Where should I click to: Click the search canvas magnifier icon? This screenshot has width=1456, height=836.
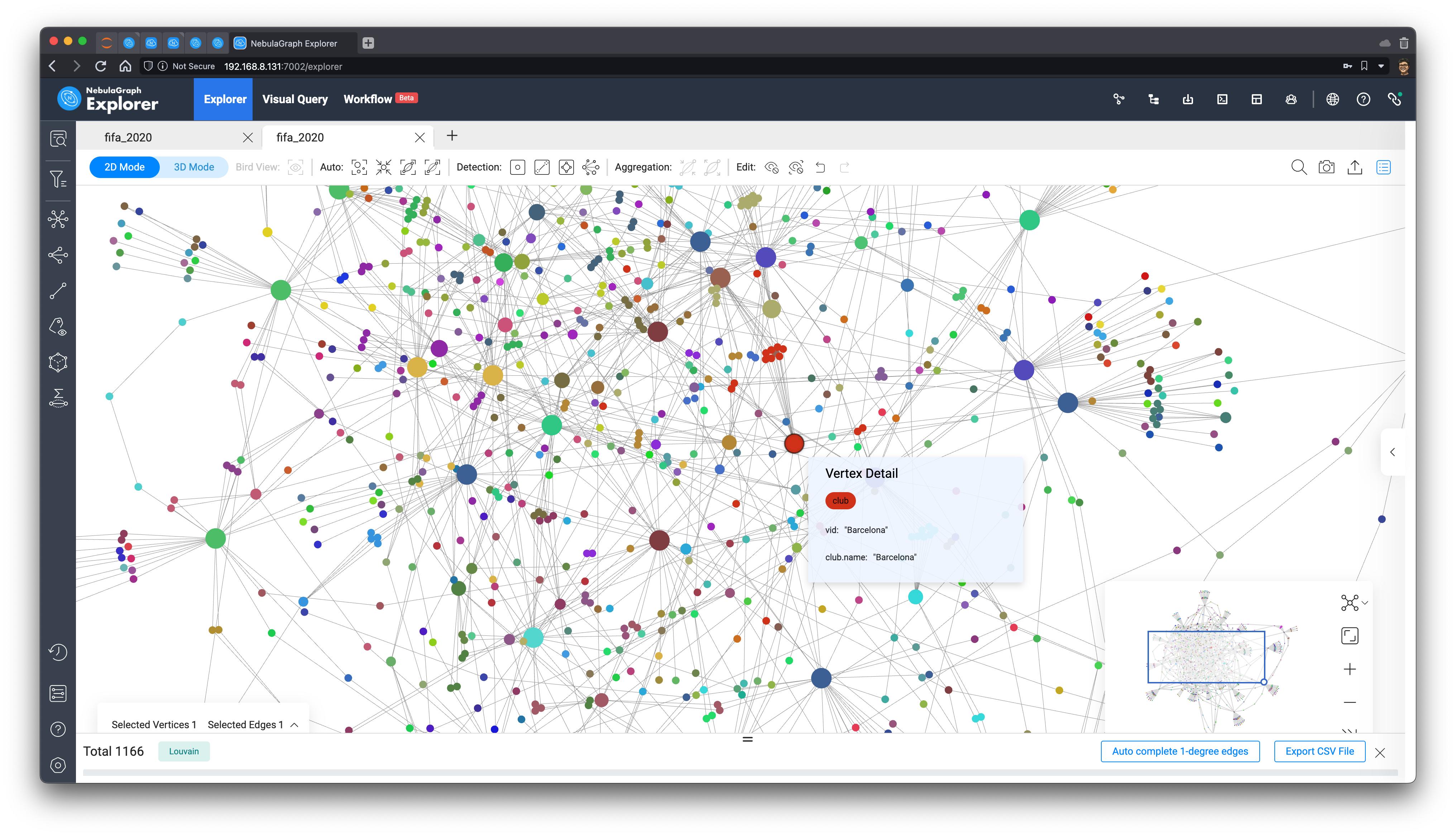pos(1299,167)
